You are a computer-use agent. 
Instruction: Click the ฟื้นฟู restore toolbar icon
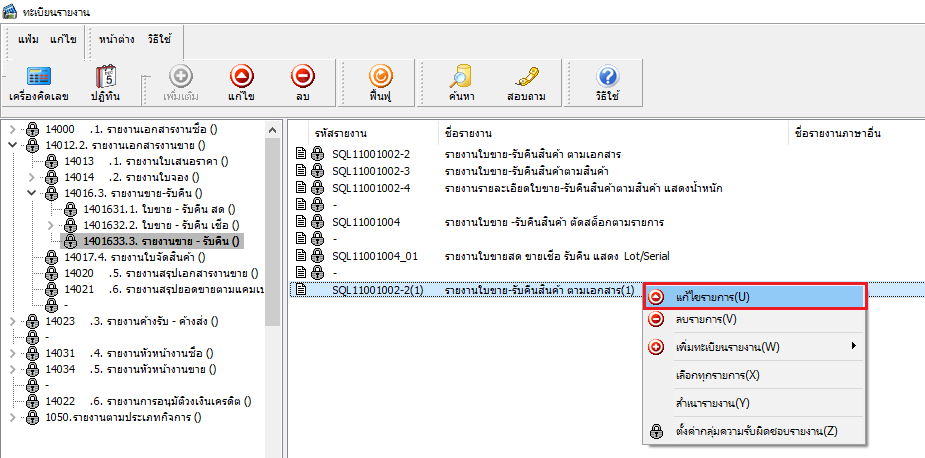pyautogui.click(x=379, y=84)
